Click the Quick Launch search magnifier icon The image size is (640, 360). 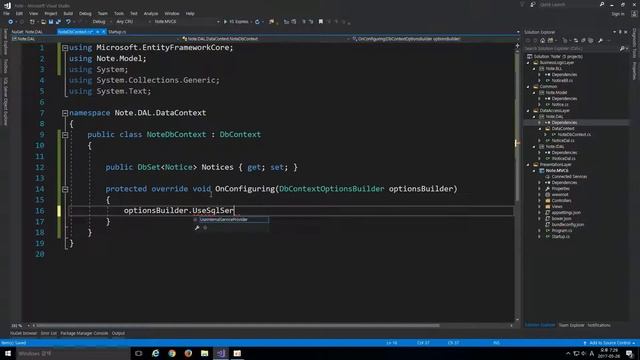(602, 4)
